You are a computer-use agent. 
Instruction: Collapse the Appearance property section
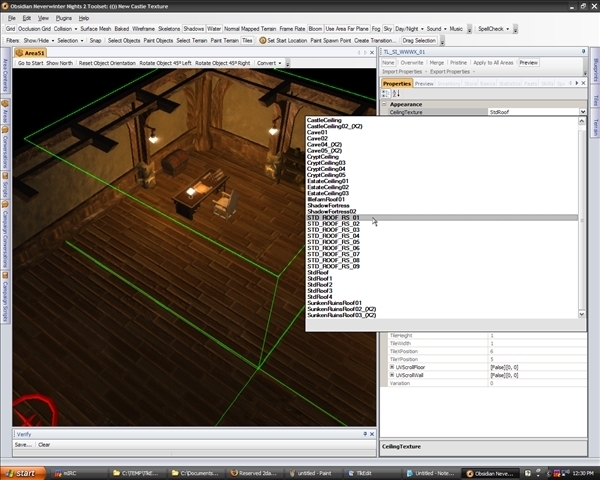pos(384,104)
